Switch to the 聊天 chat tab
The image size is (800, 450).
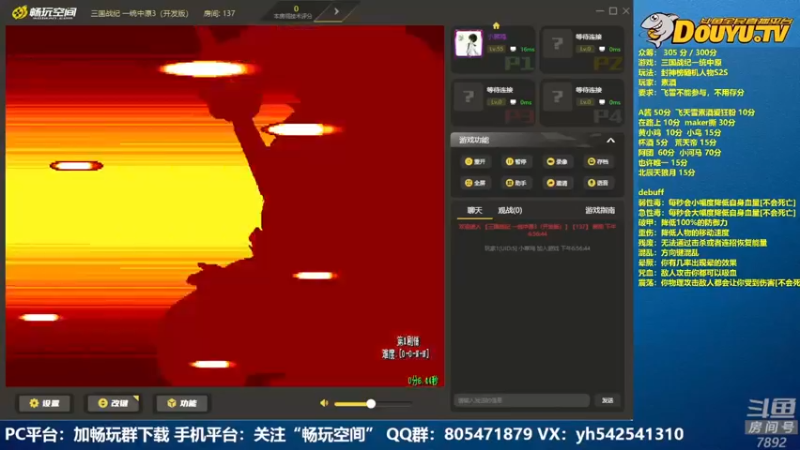pyautogui.click(x=474, y=210)
